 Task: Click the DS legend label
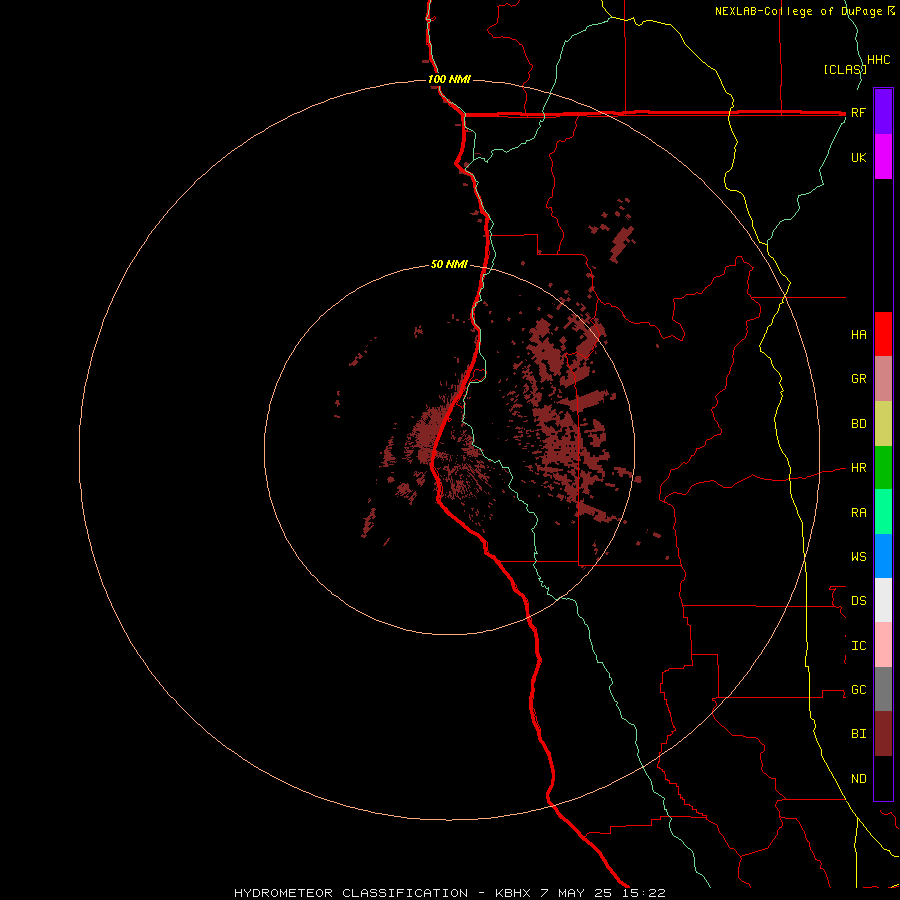(x=858, y=600)
